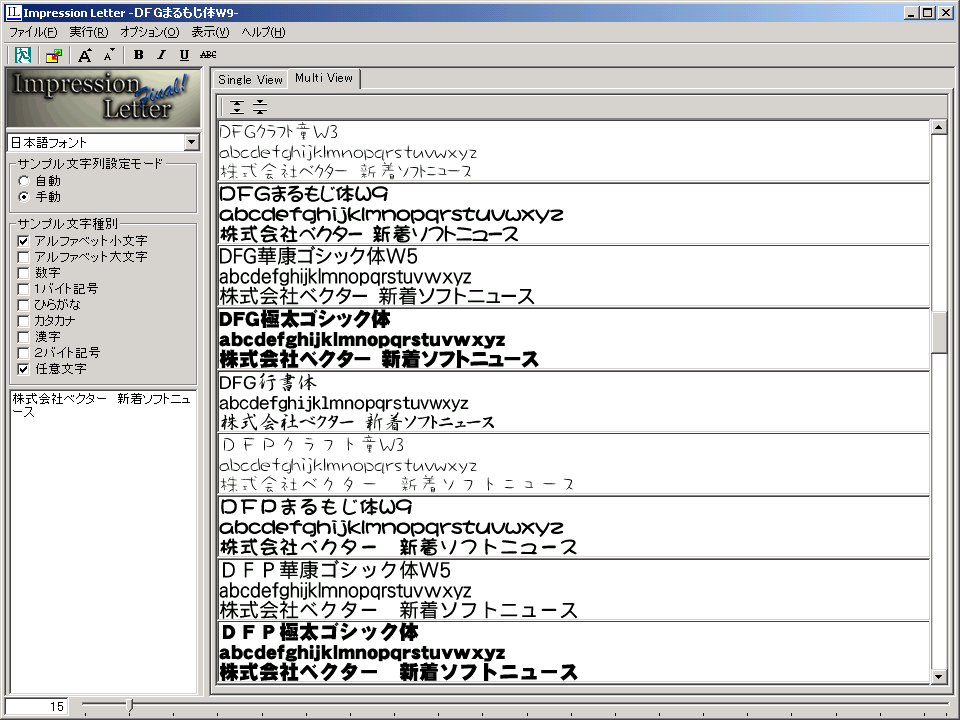Enable ひらがな checkbox
The image size is (960, 720).
(x=23, y=304)
